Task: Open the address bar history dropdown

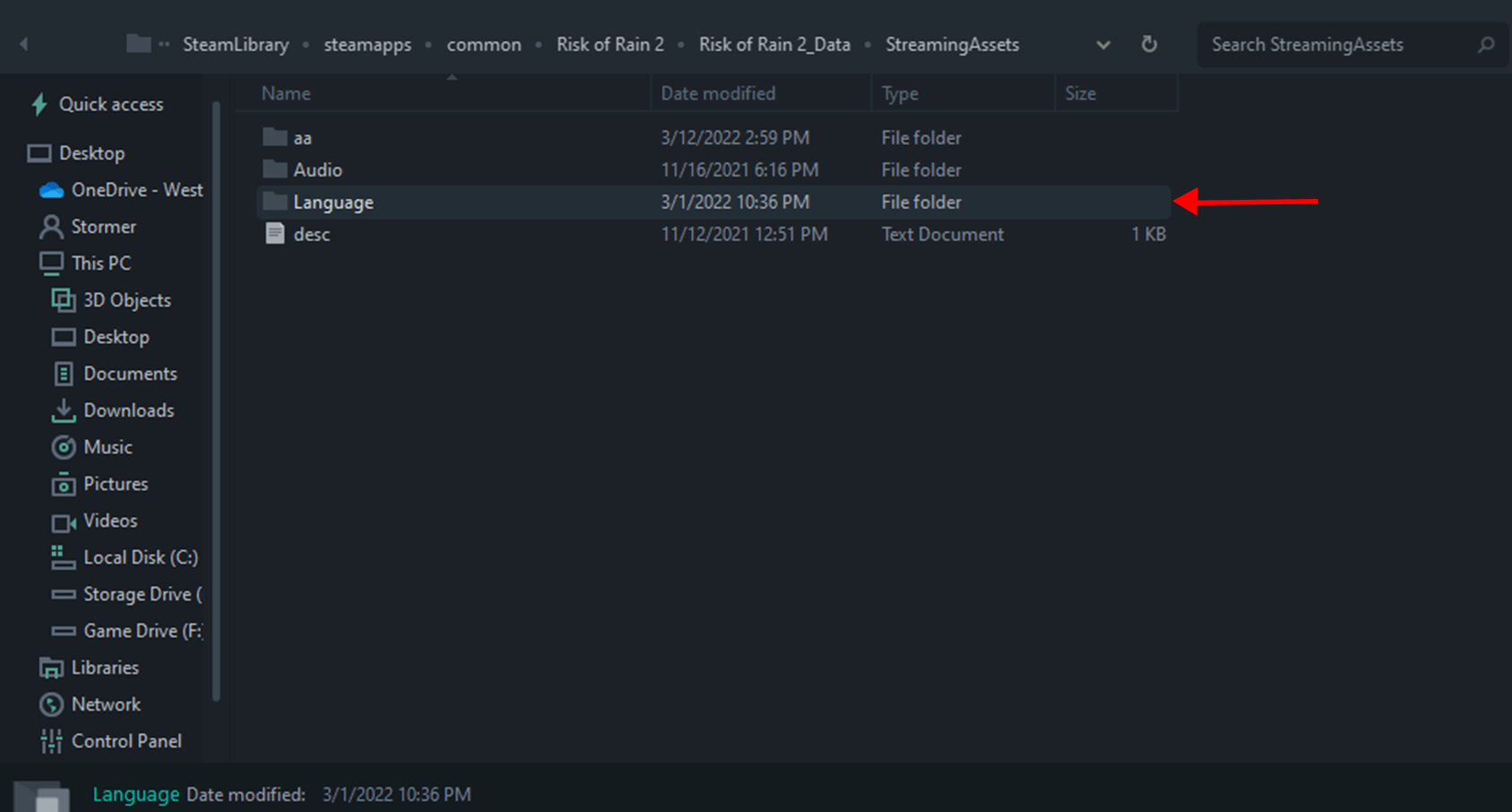Action: click(x=1104, y=45)
